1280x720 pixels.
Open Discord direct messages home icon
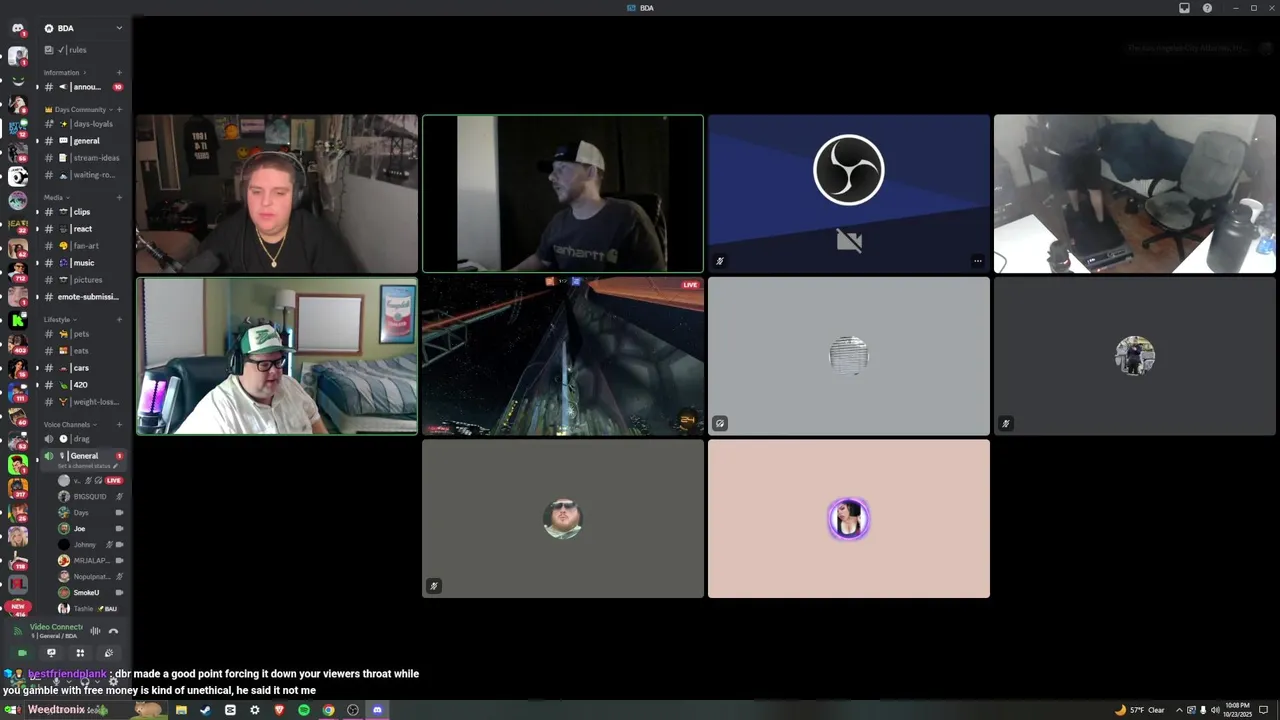pos(18,28)
